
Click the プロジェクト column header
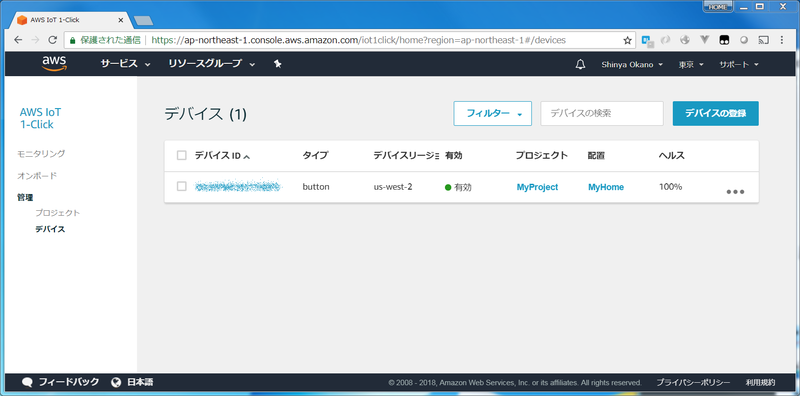tap(542, 156)
